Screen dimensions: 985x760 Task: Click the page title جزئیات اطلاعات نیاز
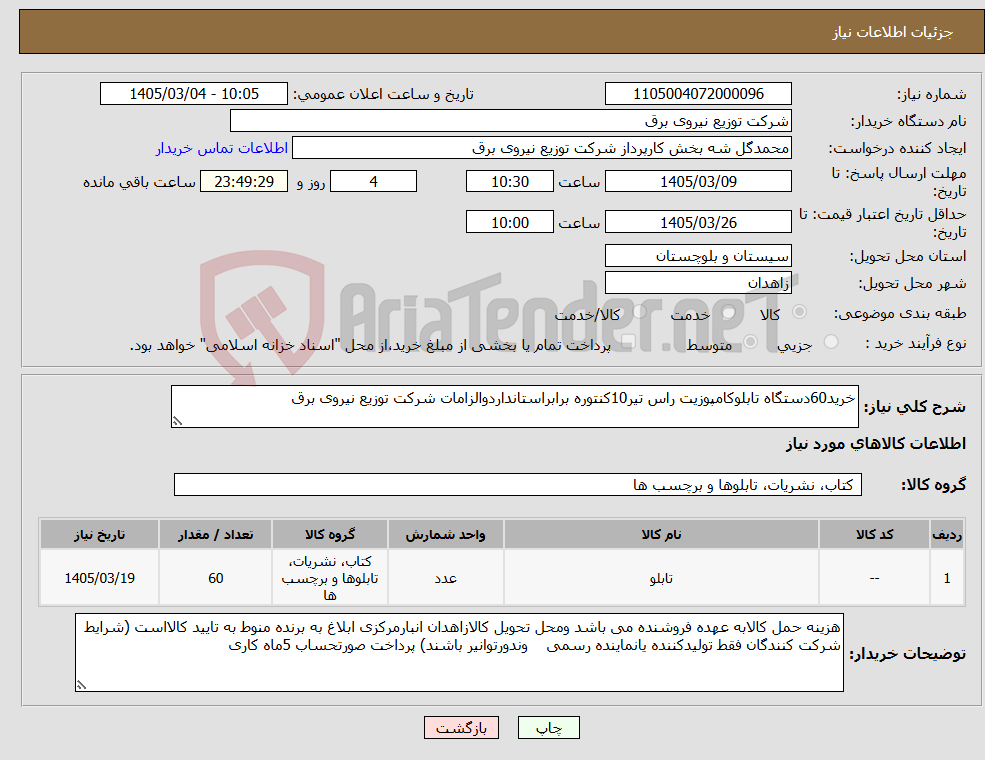pyautogui.click(x=893, y=32)
